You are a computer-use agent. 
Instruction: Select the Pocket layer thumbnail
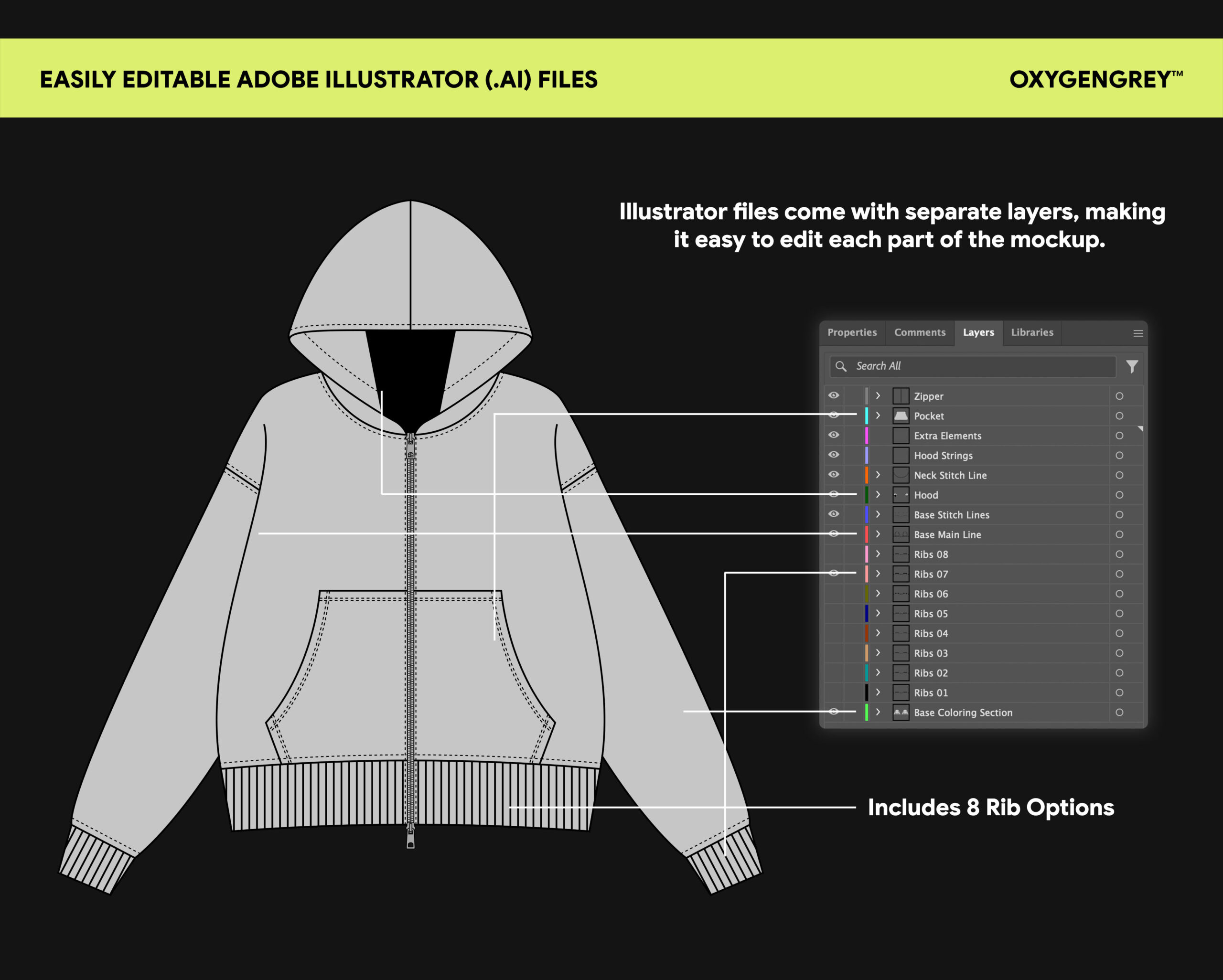(901, 415)
